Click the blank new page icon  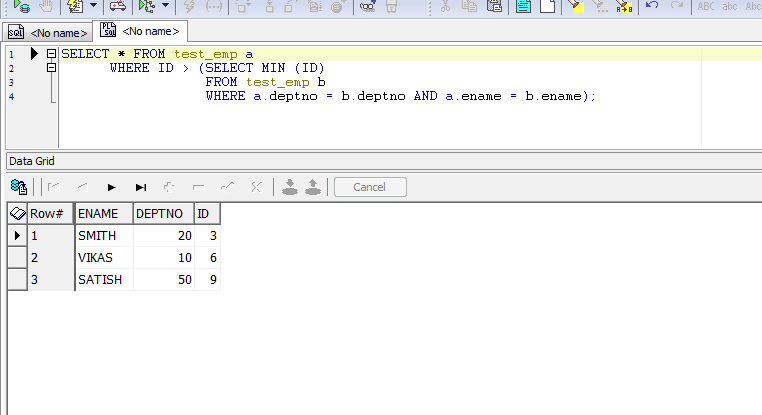tap(547, 6)
